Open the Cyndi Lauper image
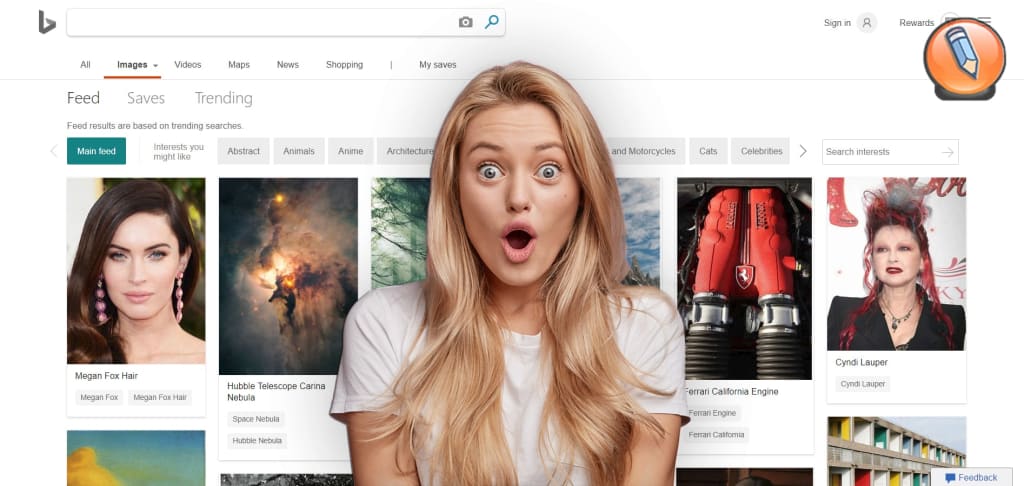The width and height of the screenshot is (1024, 486). (896, 264)
